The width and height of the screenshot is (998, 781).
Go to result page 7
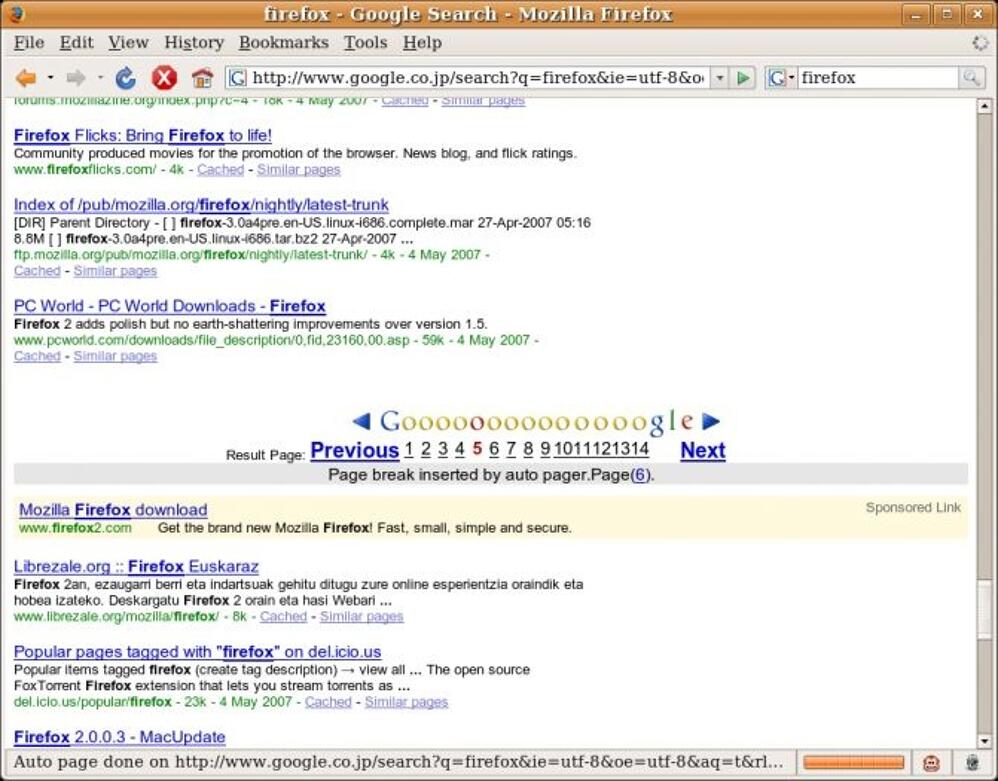510,449
